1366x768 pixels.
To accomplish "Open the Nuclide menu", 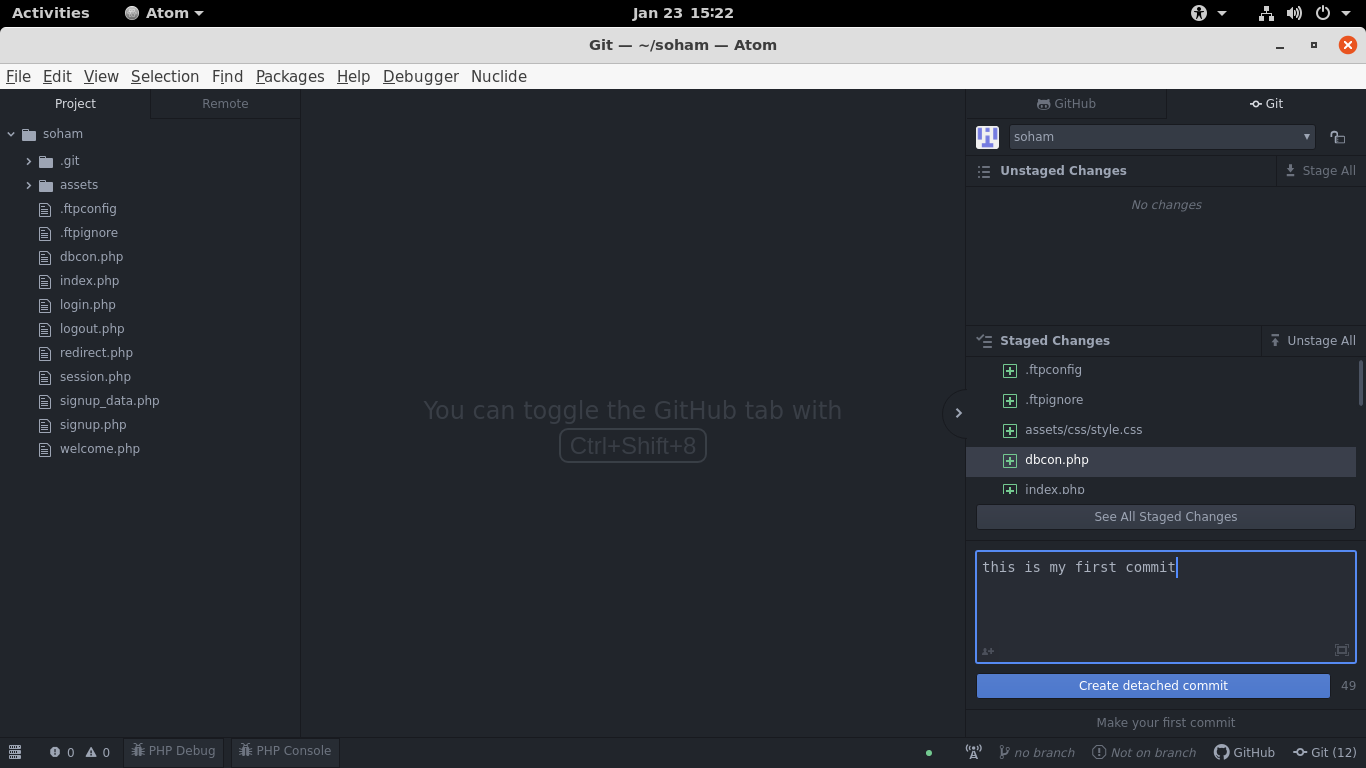I will coord(499,76).
